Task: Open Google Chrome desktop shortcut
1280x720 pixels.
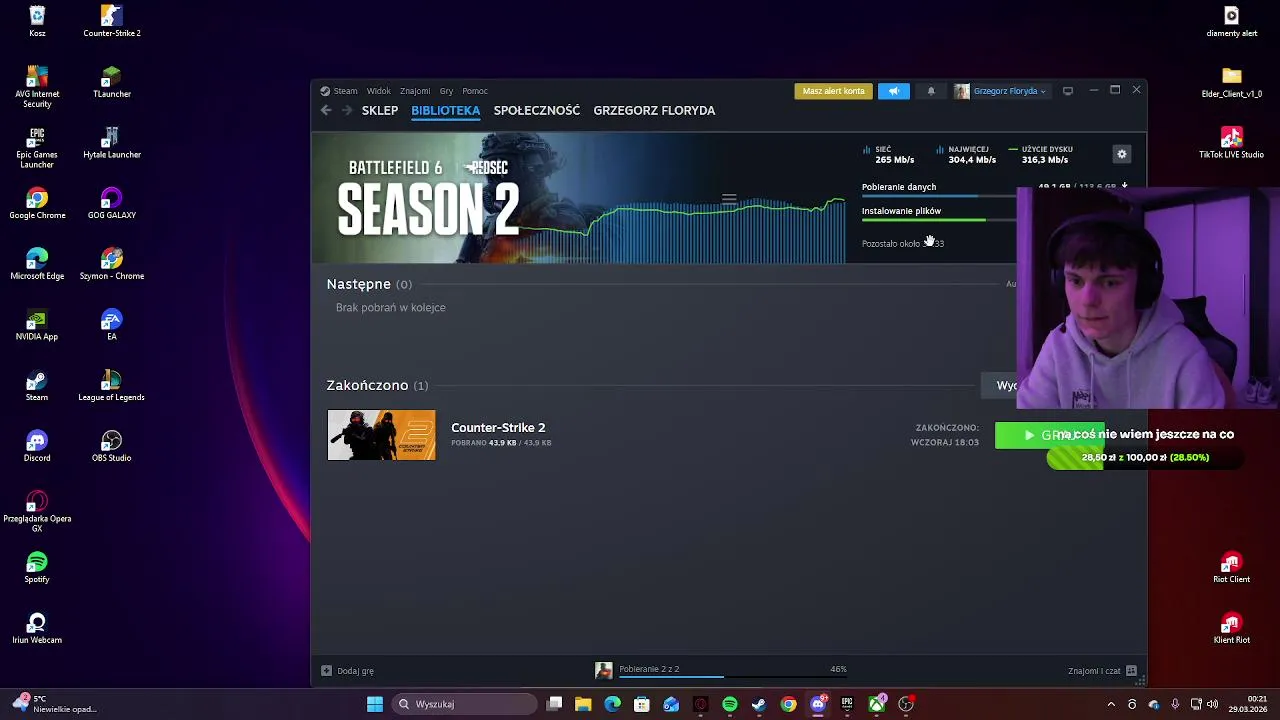Action: click(x=37, y=203)
